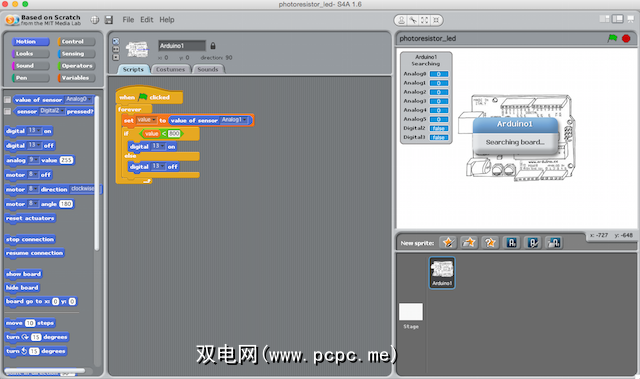Select the Variables blocks category
640x379 pixels.
pyautogui.click(x=76, y=78)
